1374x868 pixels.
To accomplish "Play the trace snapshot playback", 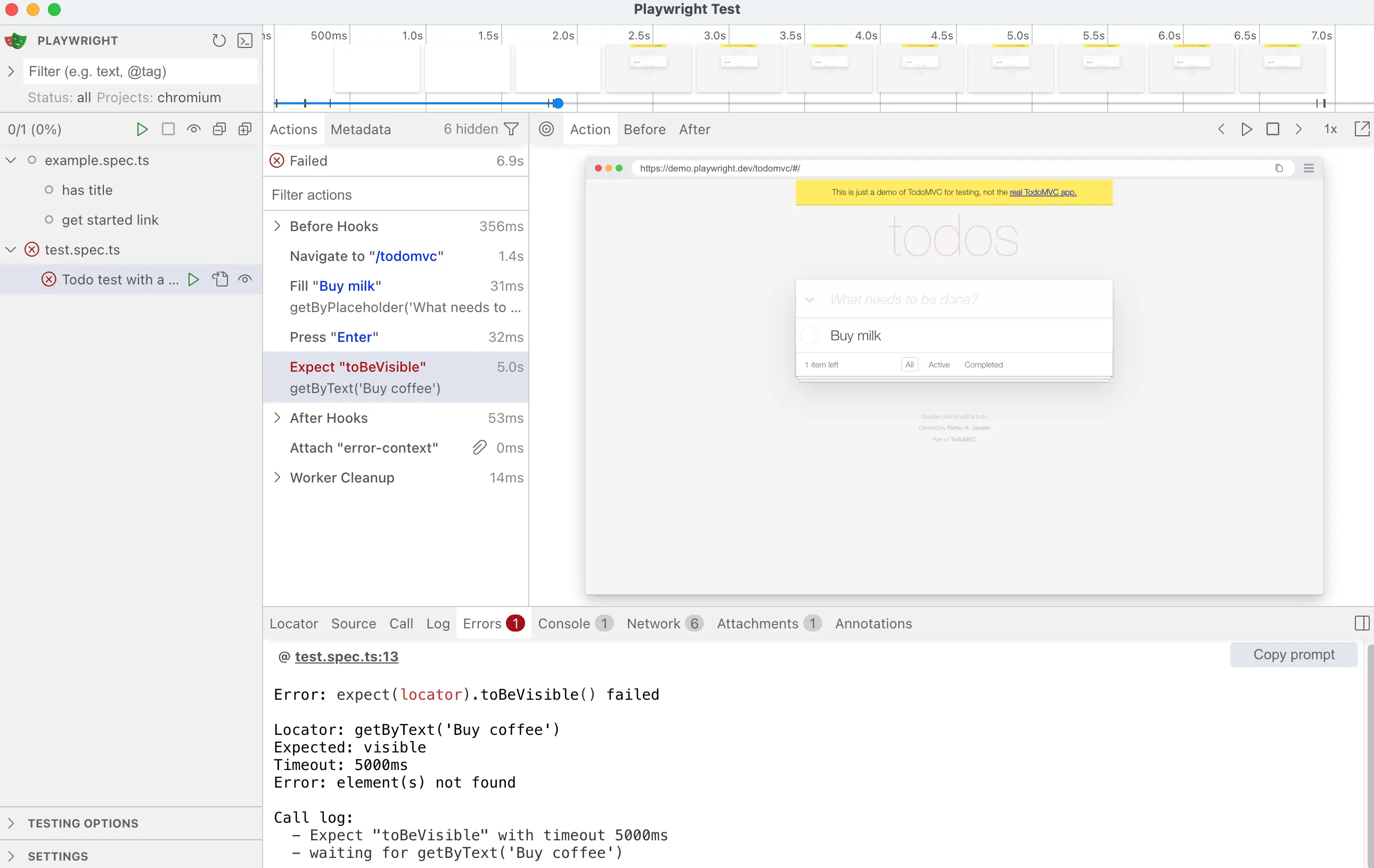I will point(1247,129).
